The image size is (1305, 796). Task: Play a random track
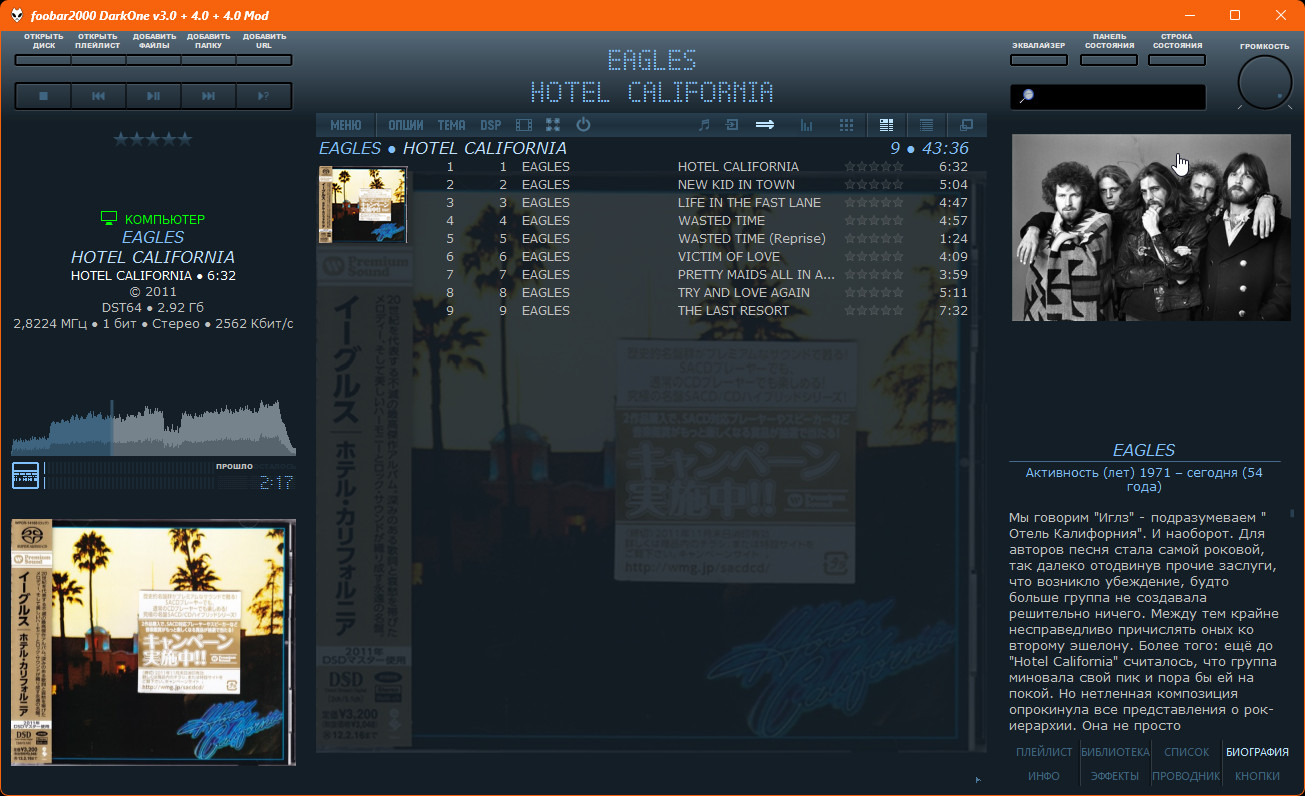[x=264, y=96]
